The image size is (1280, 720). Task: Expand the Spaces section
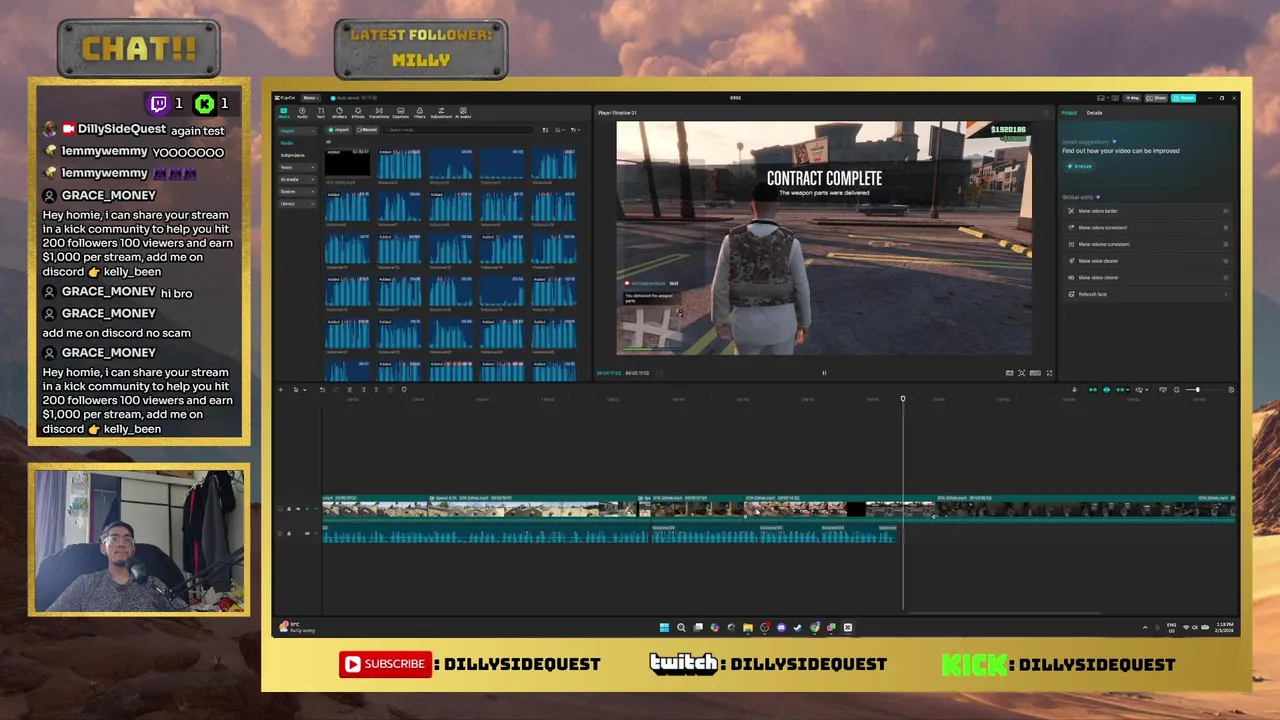tap(297, 191)
